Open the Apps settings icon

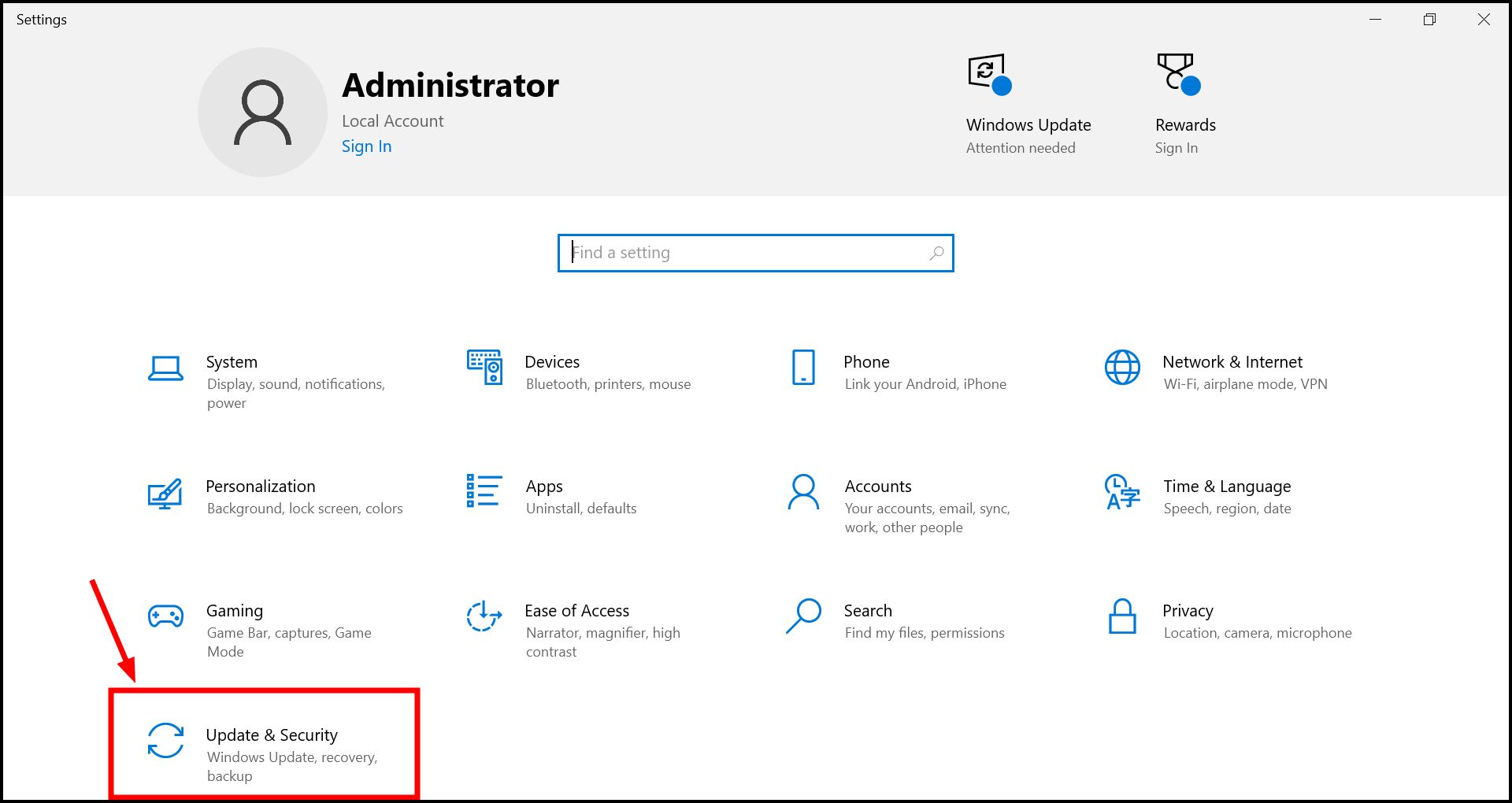click(483, 493)
